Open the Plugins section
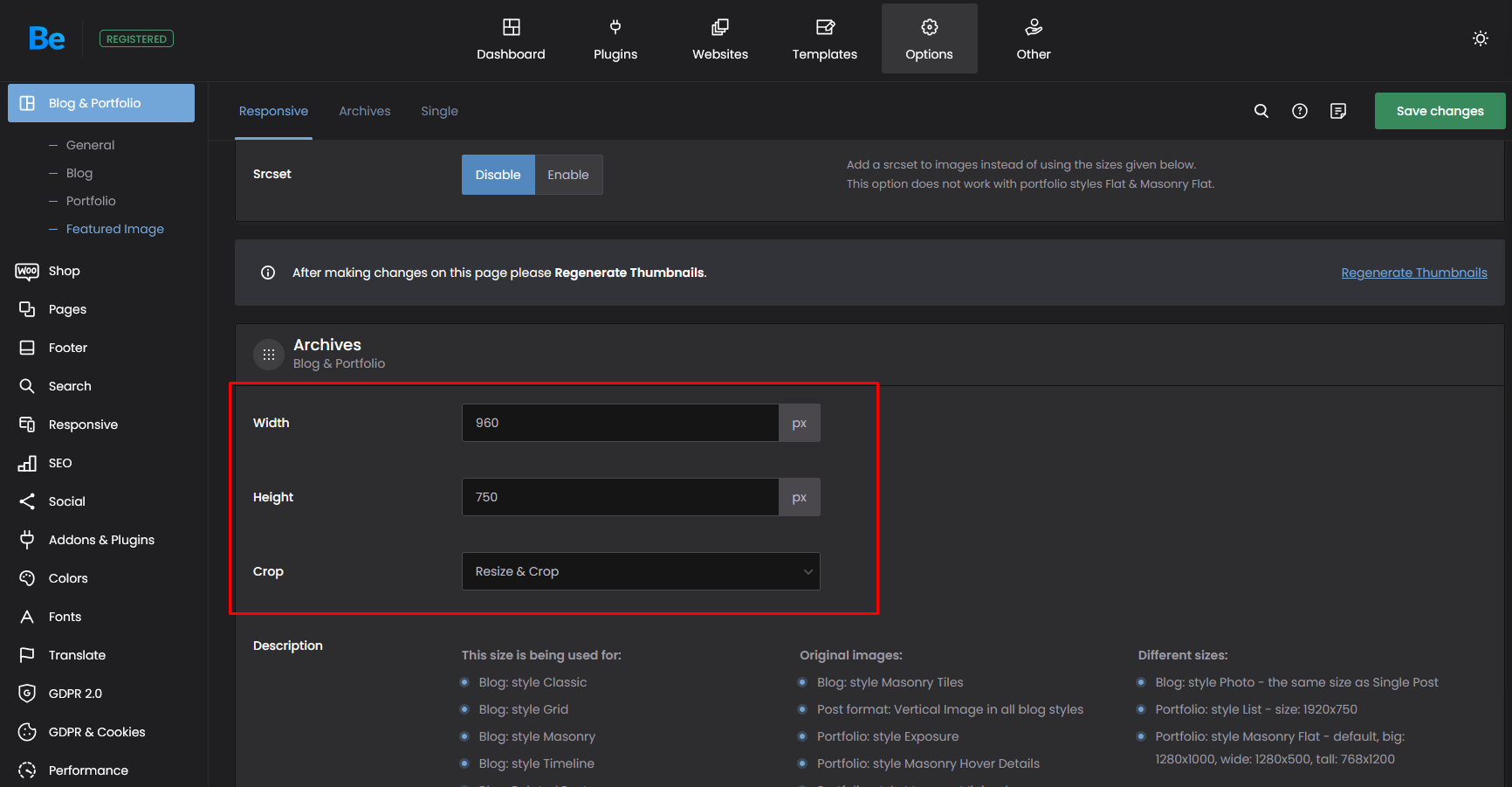Image resolution: width=1512 pixels, height=787 pixels. pyautogui.click(x=615, y=38)
